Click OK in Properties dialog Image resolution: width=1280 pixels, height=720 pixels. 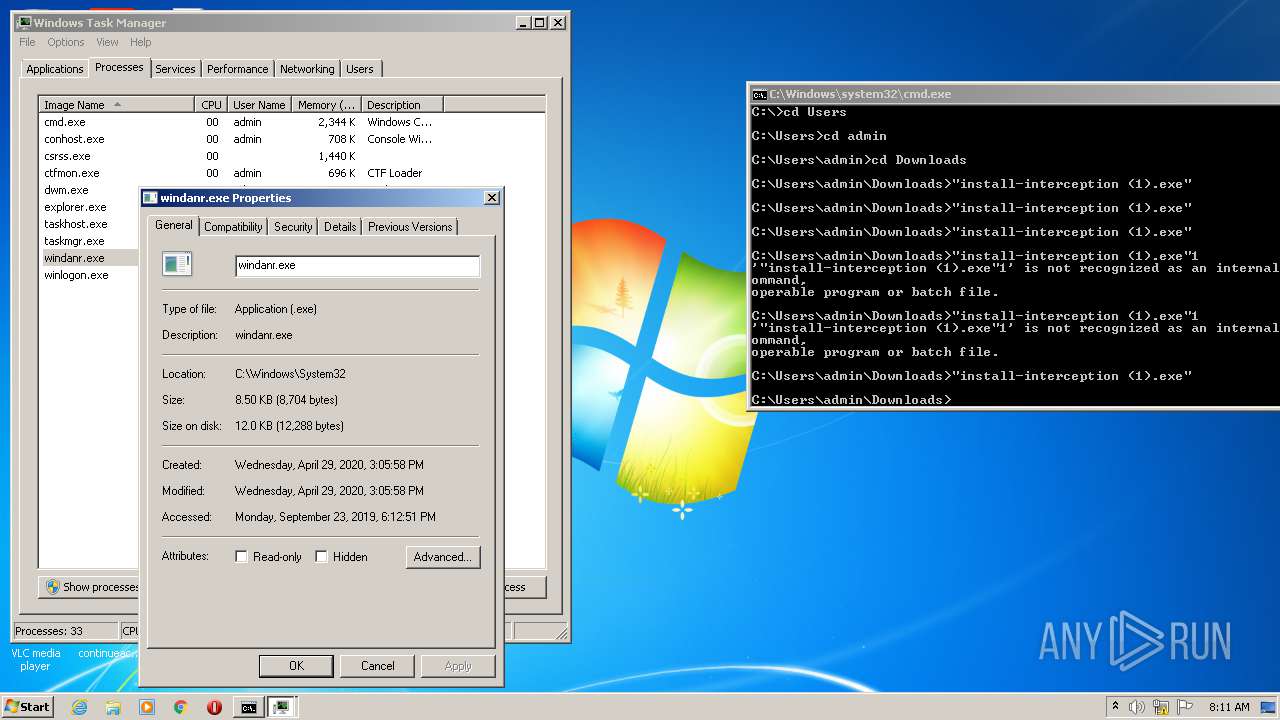pyautogui.click(x=296, y=666)
